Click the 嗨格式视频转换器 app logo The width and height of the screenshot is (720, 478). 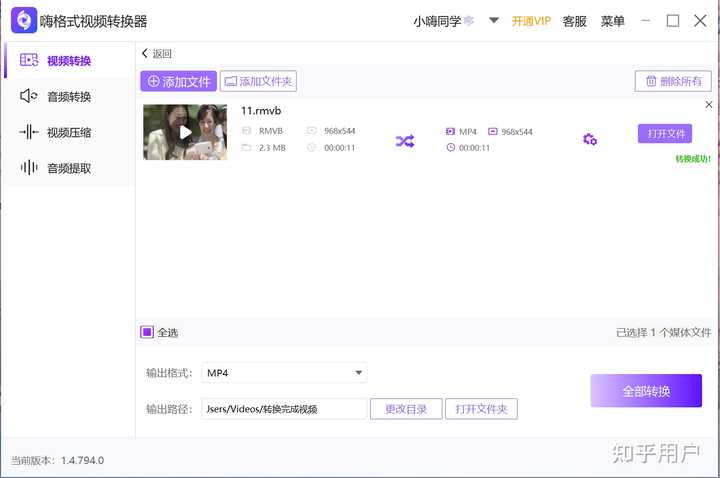point(24,20)
